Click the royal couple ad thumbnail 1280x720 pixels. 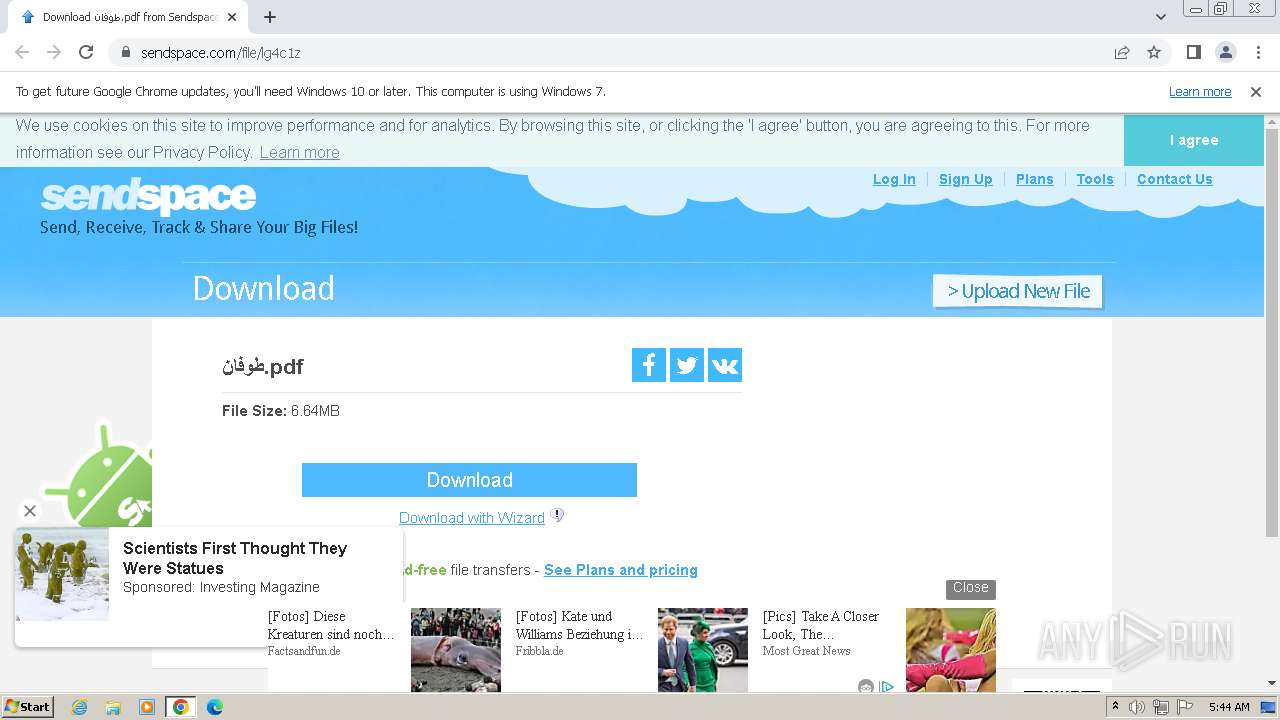click(x=703, y=650)
